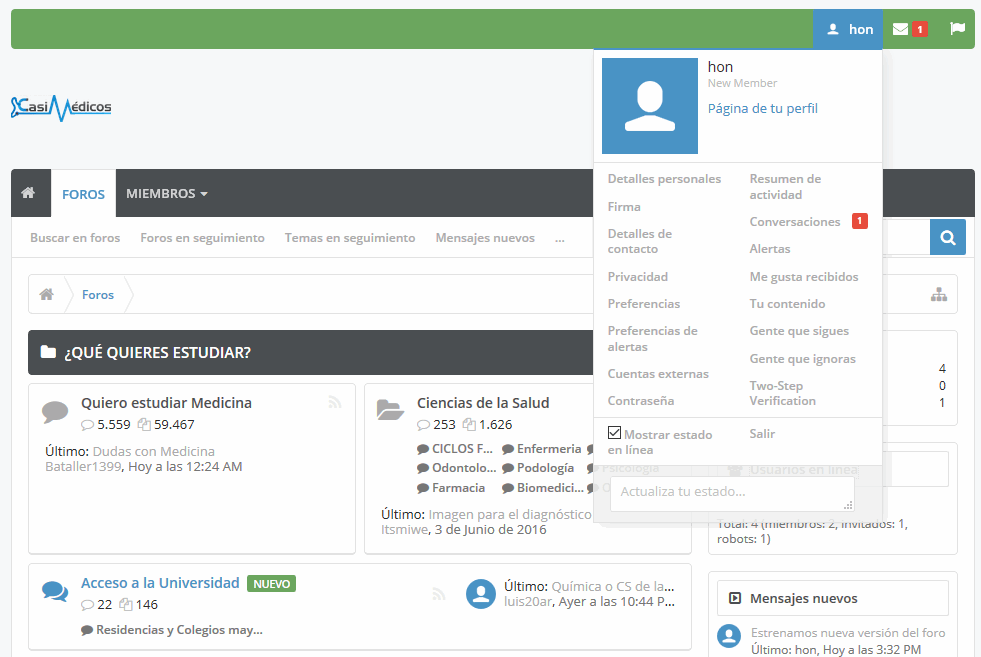
Task: Open the Biomedici... subforum
Action: (x=550, y=487)
